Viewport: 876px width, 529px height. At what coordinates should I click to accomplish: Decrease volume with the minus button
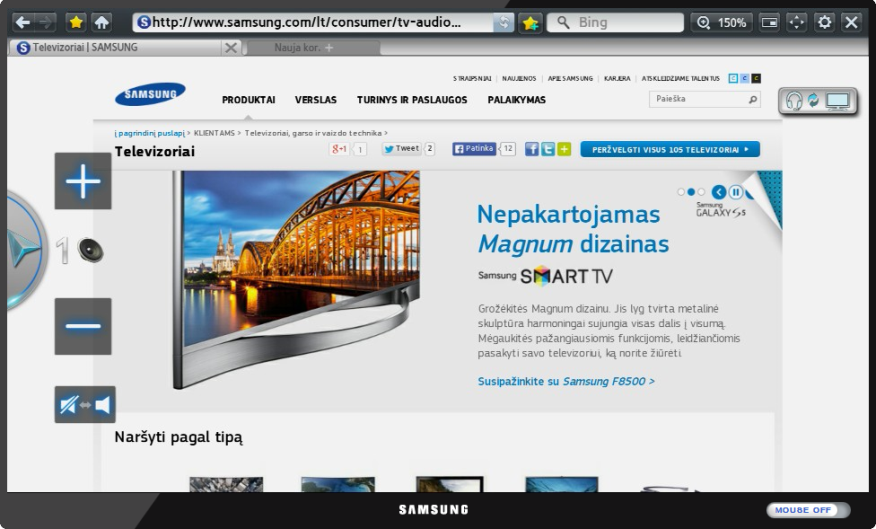coord(83,326)
